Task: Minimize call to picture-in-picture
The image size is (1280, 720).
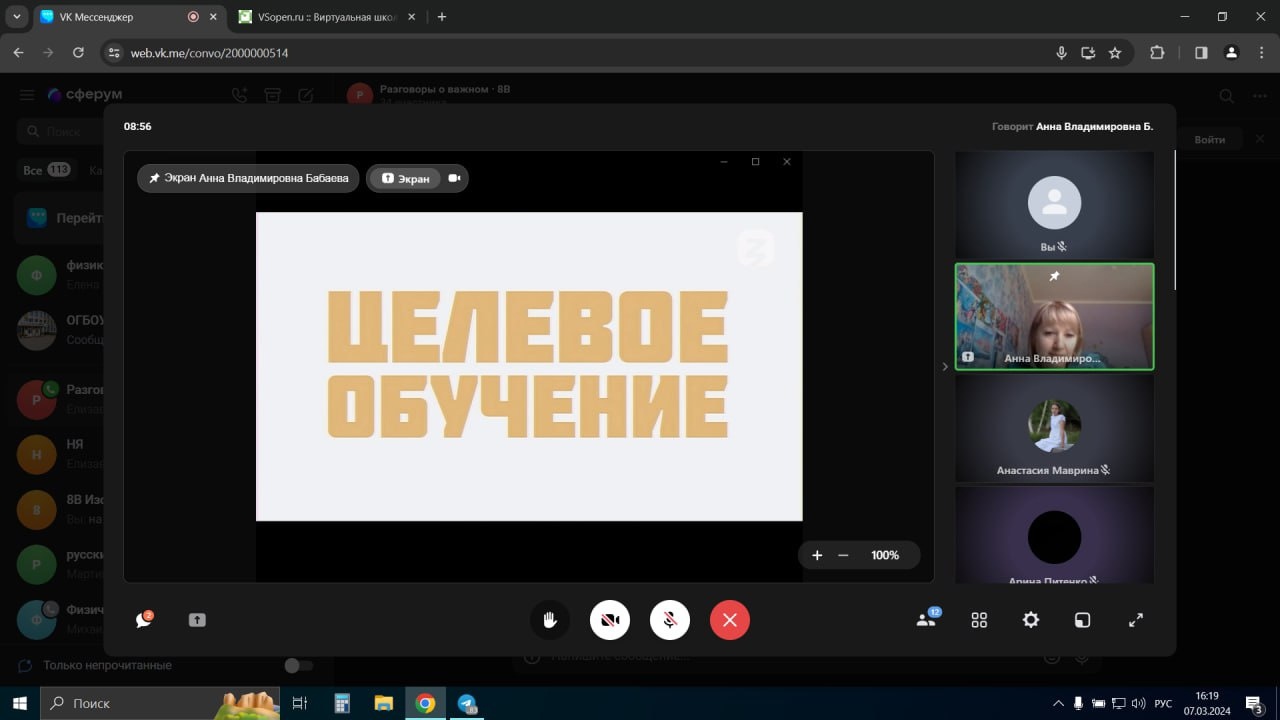Action: click(1082, 620)
